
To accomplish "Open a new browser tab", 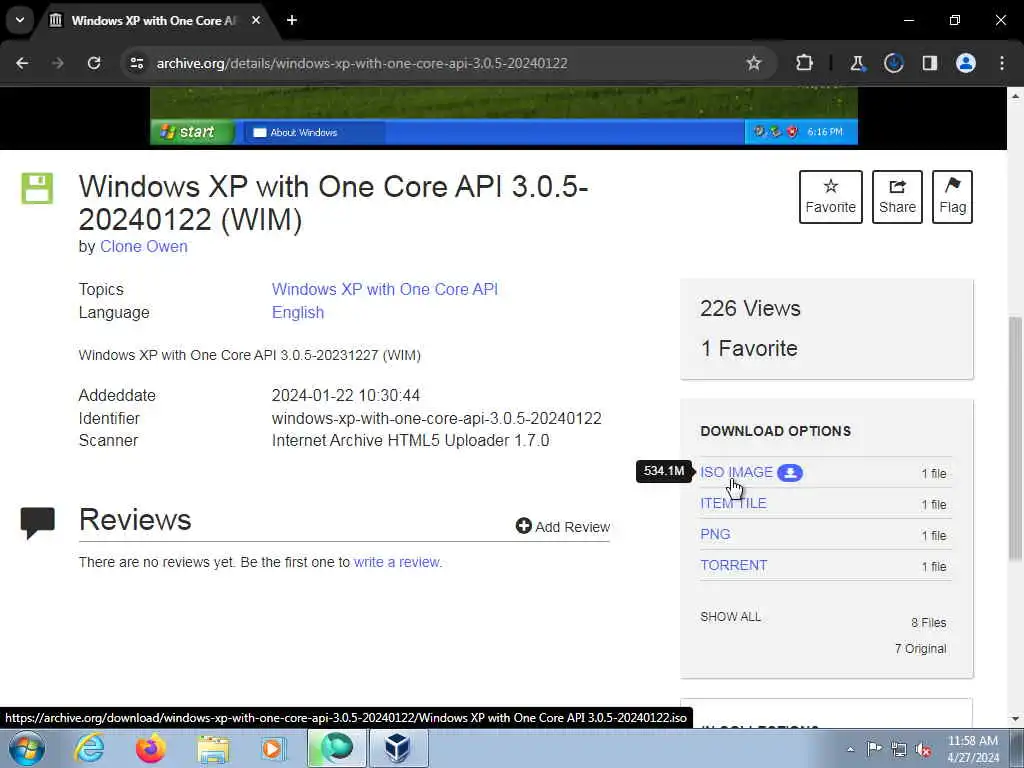I will click(292, 20).
